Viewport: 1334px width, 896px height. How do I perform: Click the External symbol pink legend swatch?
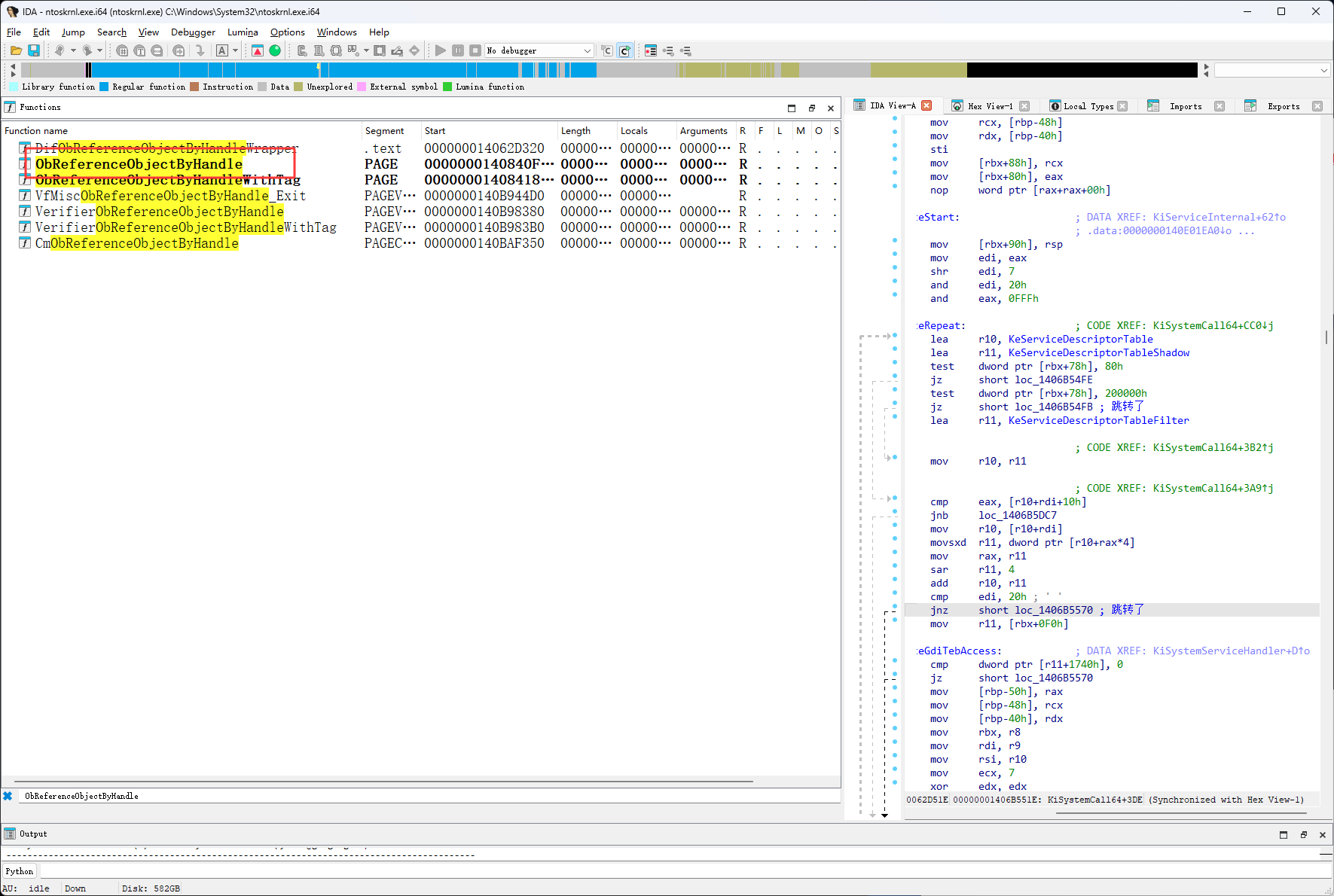[362, 87]
